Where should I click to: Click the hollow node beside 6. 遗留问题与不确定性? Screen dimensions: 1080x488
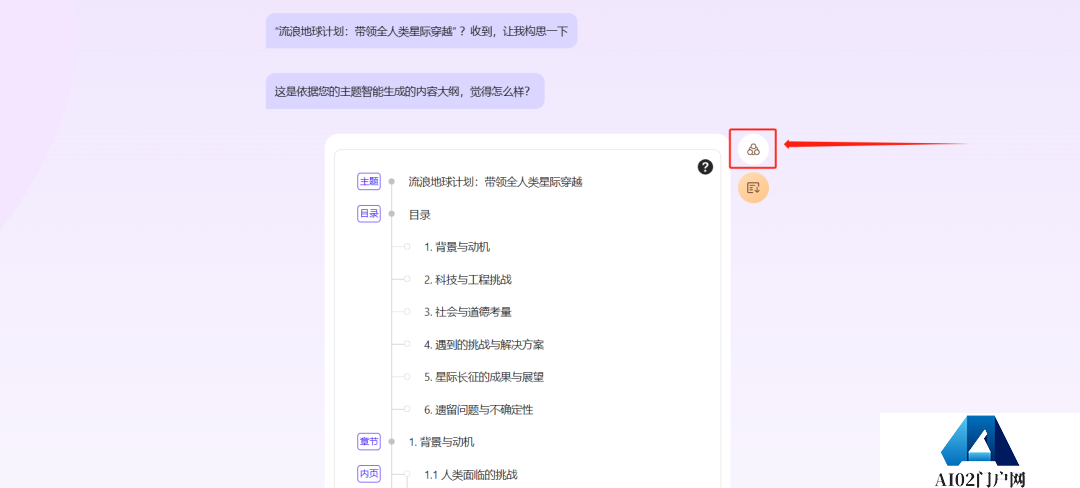(x=407, y=409)
